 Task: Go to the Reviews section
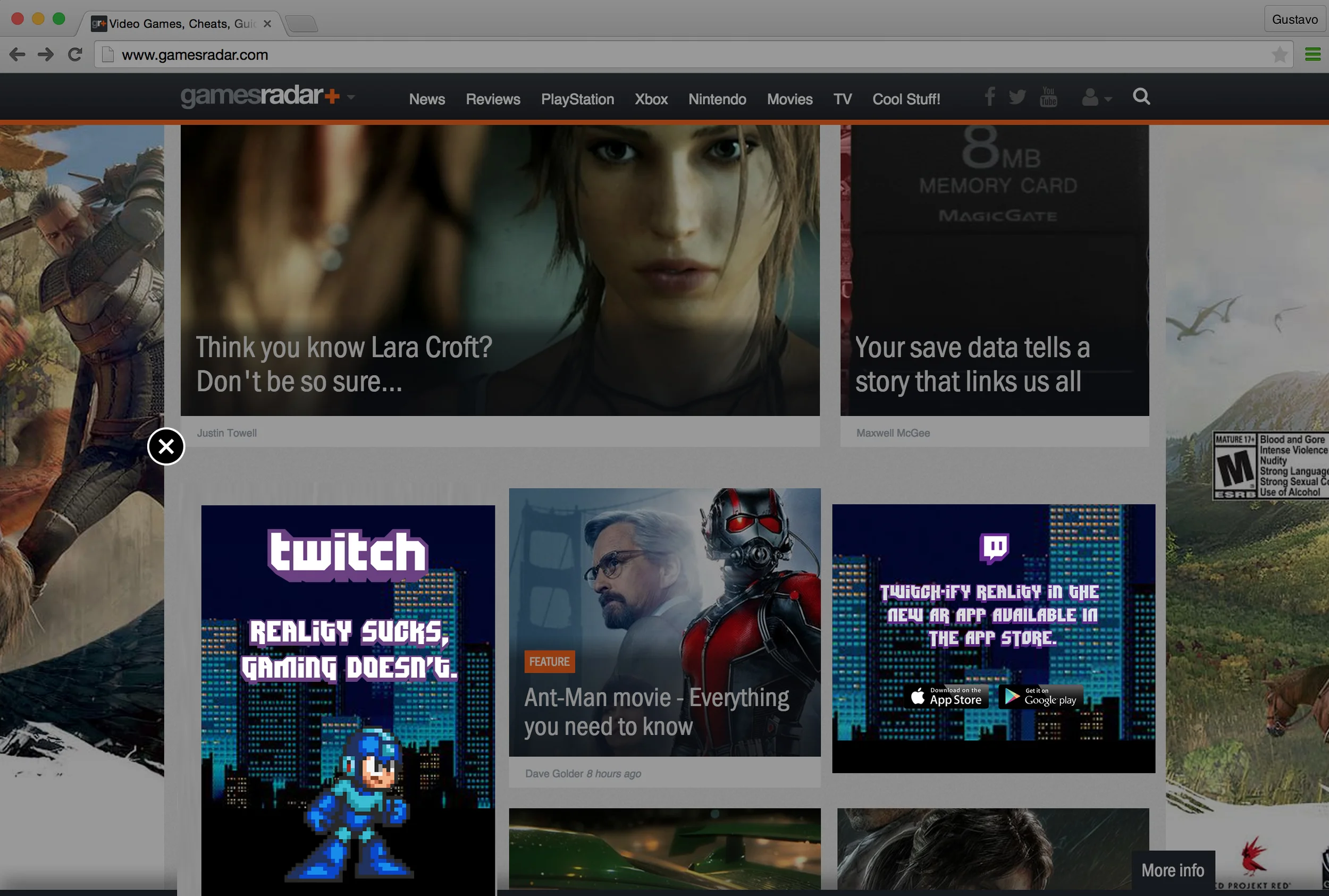[x=493, y=99]
